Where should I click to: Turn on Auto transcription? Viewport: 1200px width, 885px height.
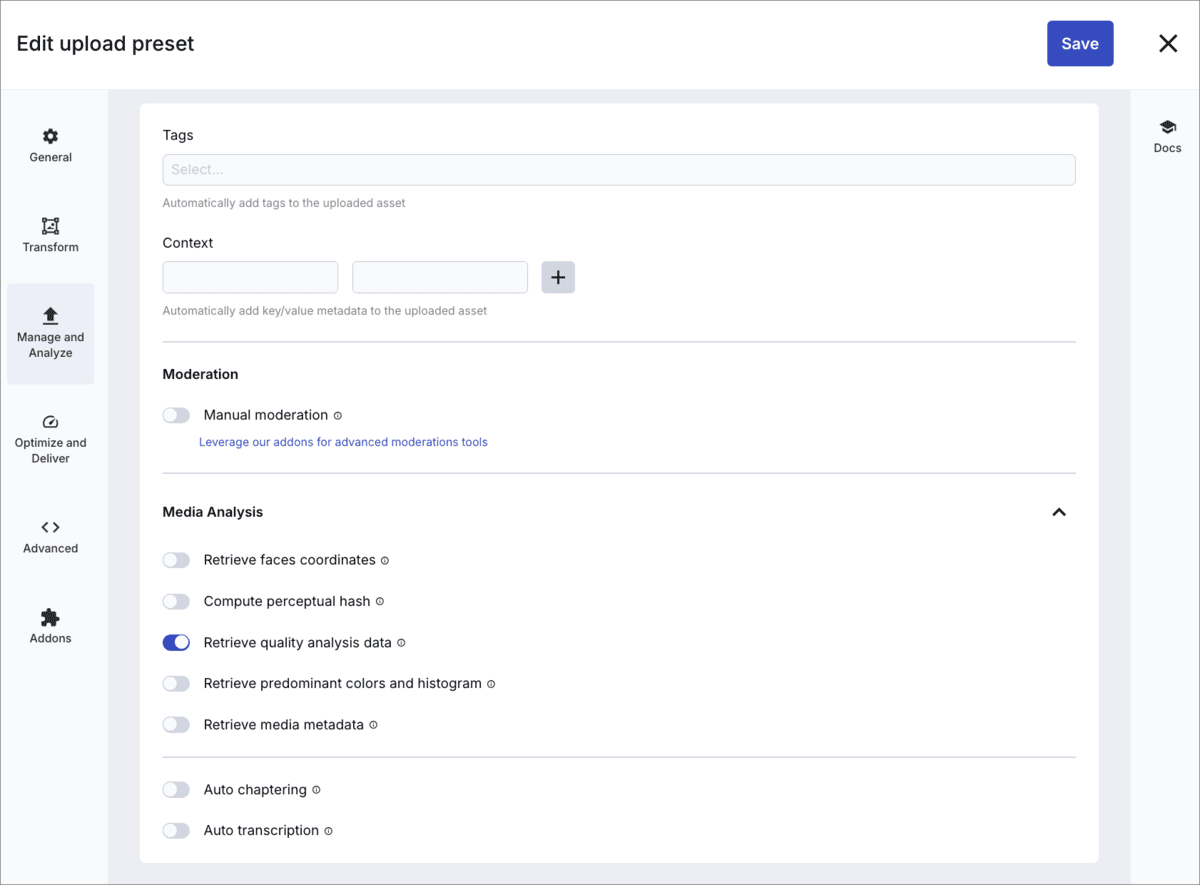pos(176,830)
